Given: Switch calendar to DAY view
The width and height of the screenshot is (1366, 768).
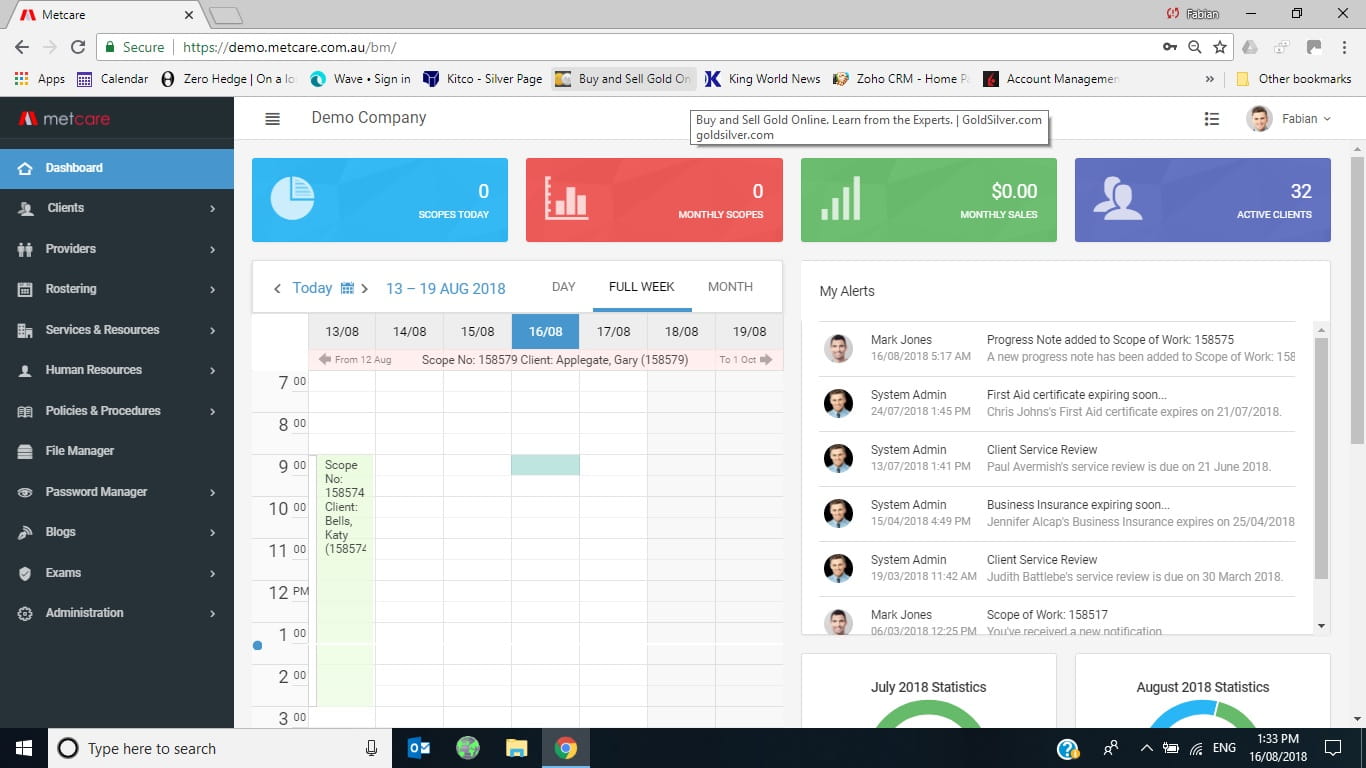Looking at the screenshot, I should (564, 287).
